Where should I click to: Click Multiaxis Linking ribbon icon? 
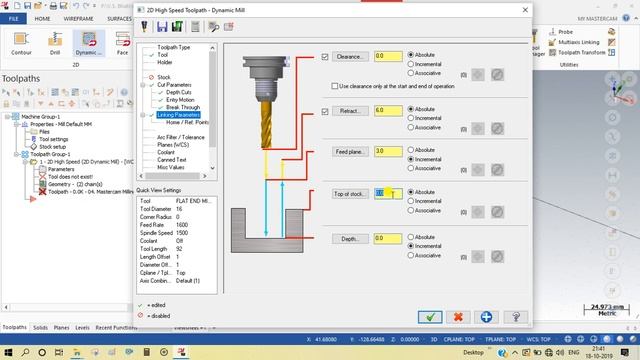point(552,42)
